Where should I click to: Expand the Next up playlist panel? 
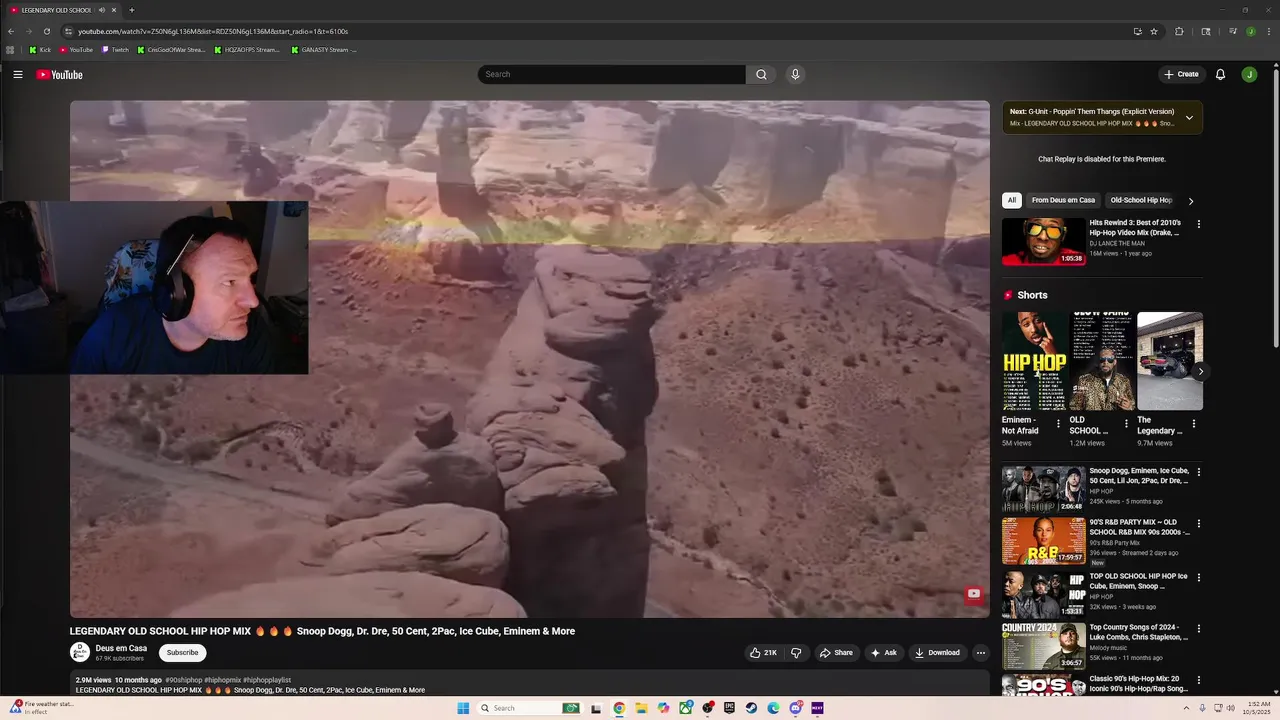click(x=1189, y=118)
